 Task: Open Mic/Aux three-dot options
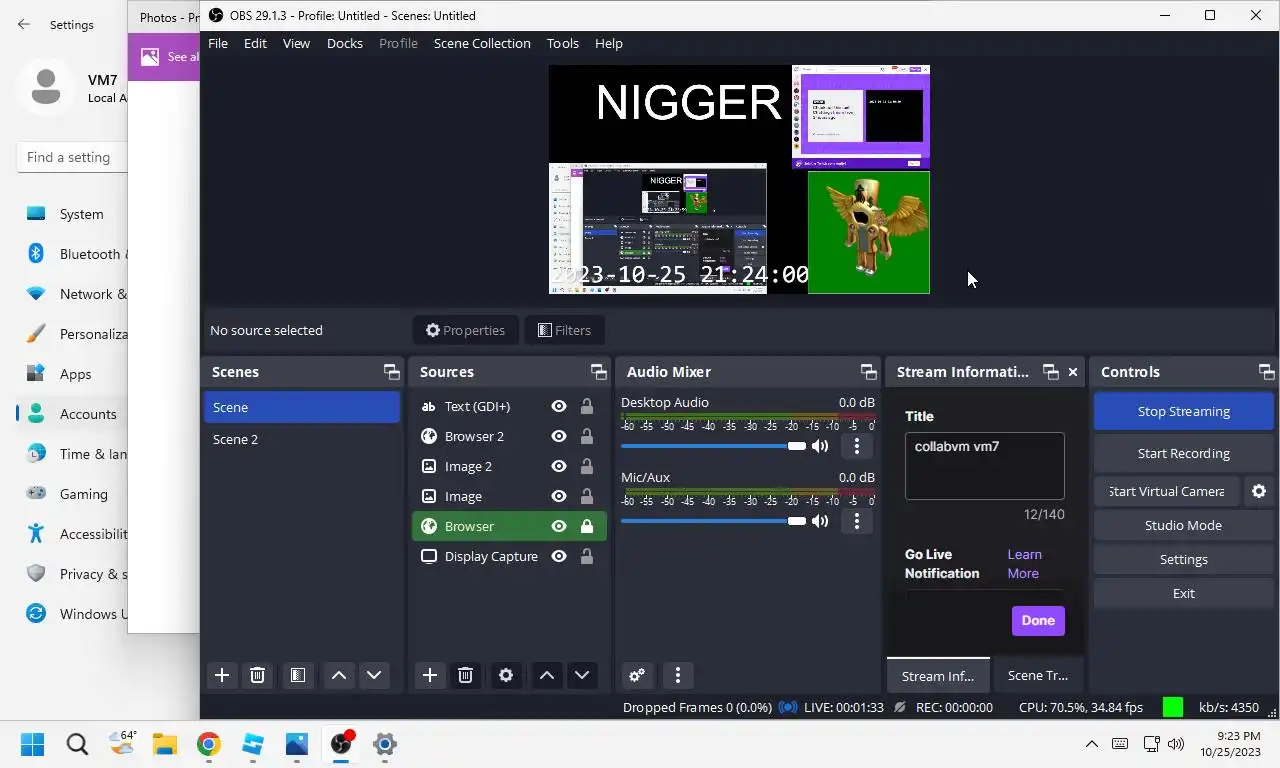[x=857, y=521]
